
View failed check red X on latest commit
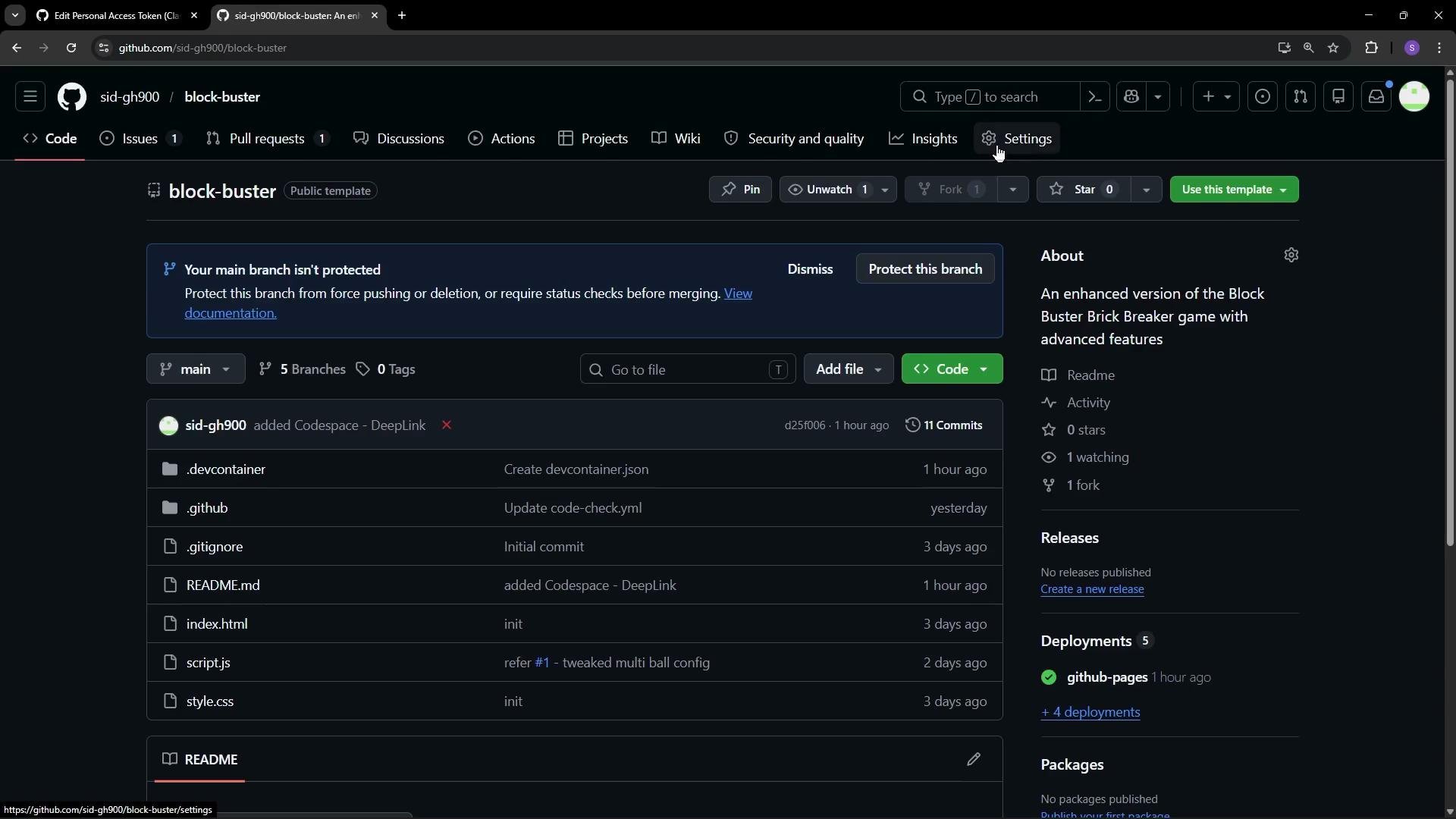[x=447, y=425]
